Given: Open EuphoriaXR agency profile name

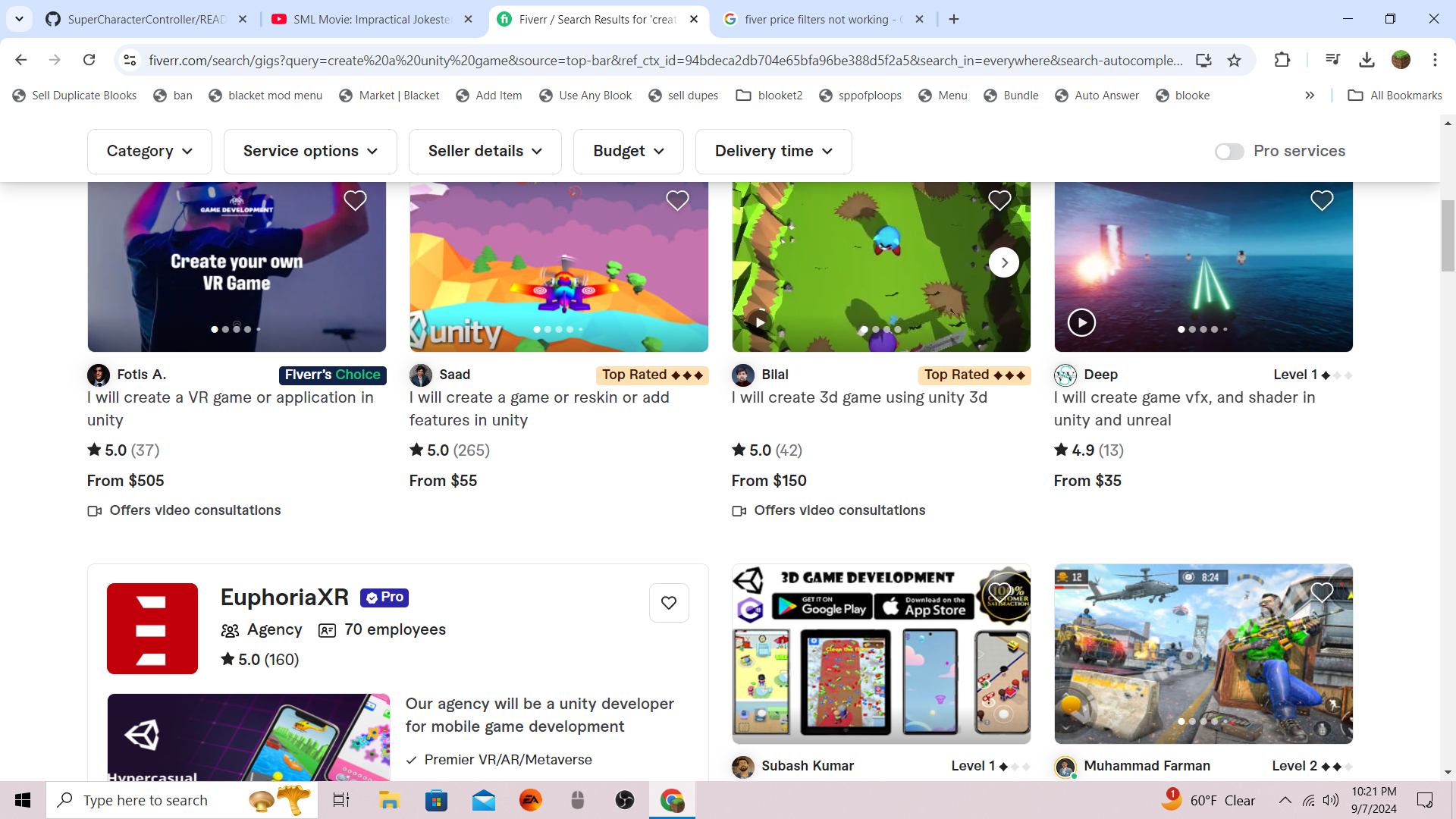Looking at the screenshot, I should pyautogui.click(x=284, y=598).
